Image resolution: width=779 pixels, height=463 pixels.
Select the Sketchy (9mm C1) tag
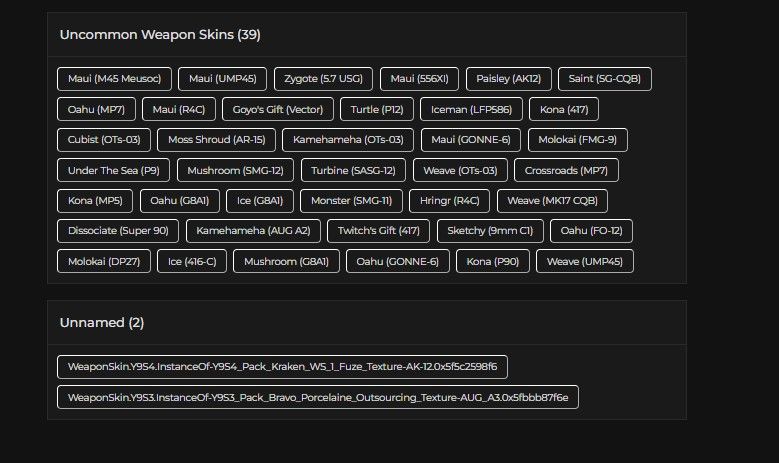click(490, 231)
